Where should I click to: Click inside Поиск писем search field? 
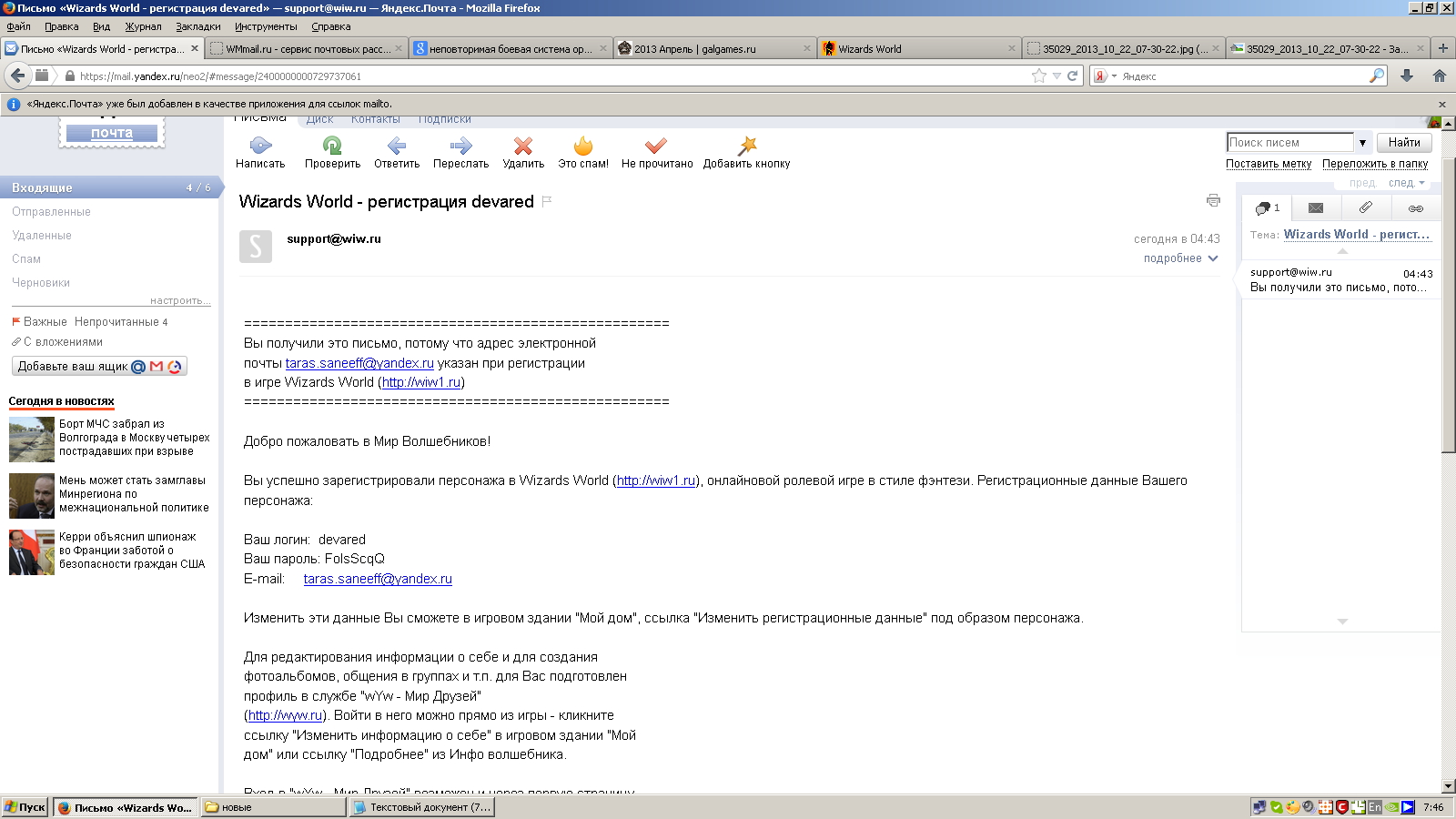(x=1289, y=143)
